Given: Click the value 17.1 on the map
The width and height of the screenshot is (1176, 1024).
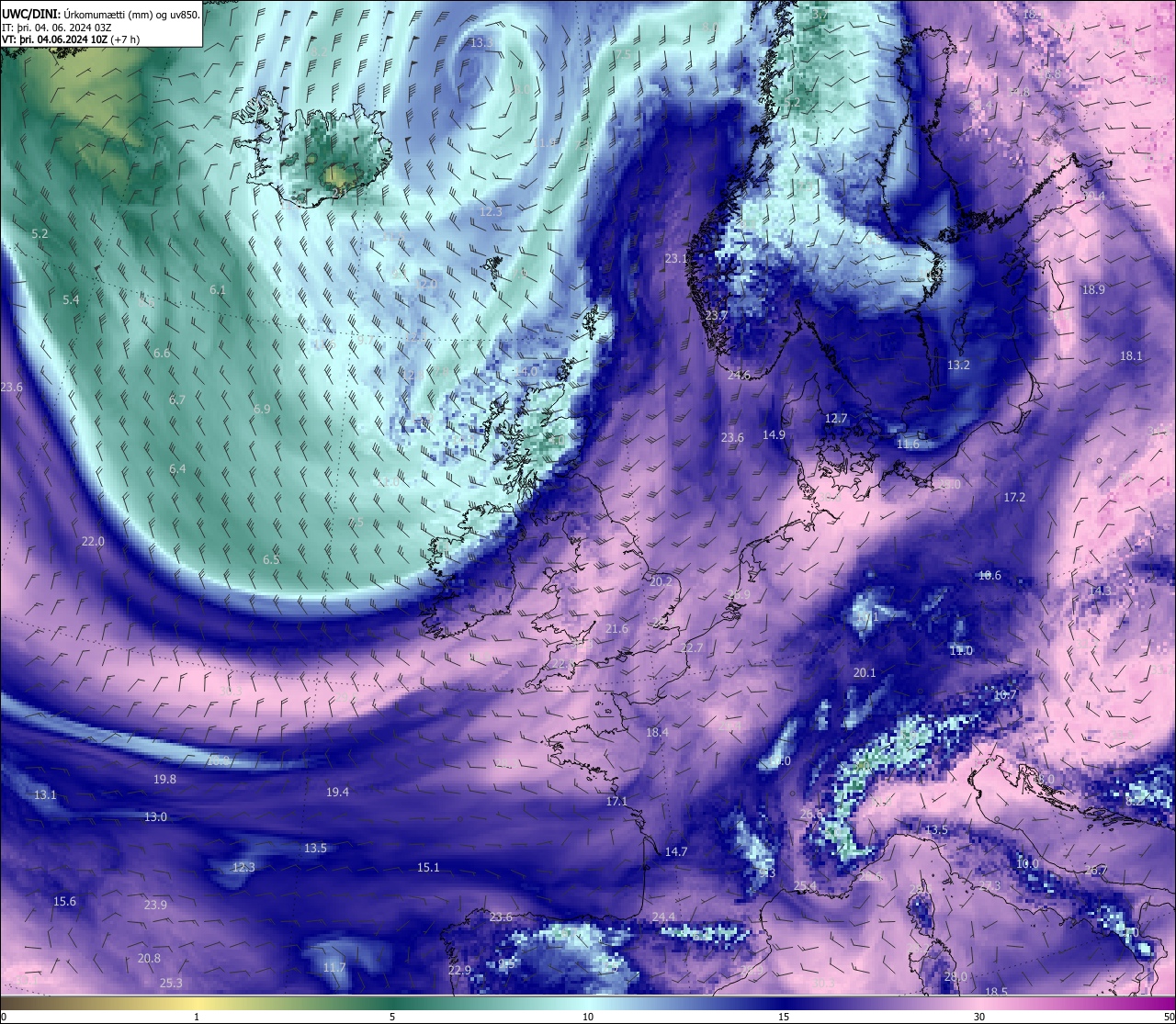Looking at the screenshot, I should (x=616, y=801).
